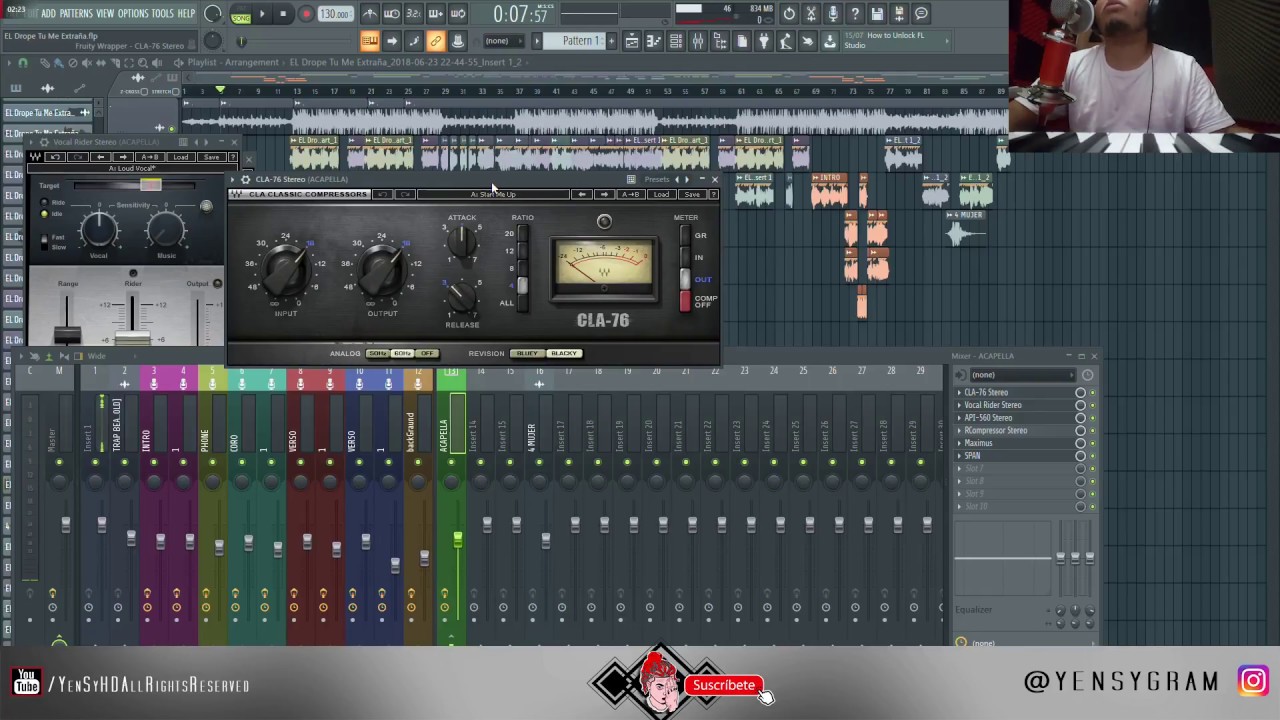Viewport: 1280px width, 720px height.
Task: Open the Channel rack view icon
Action: (676, 41)
